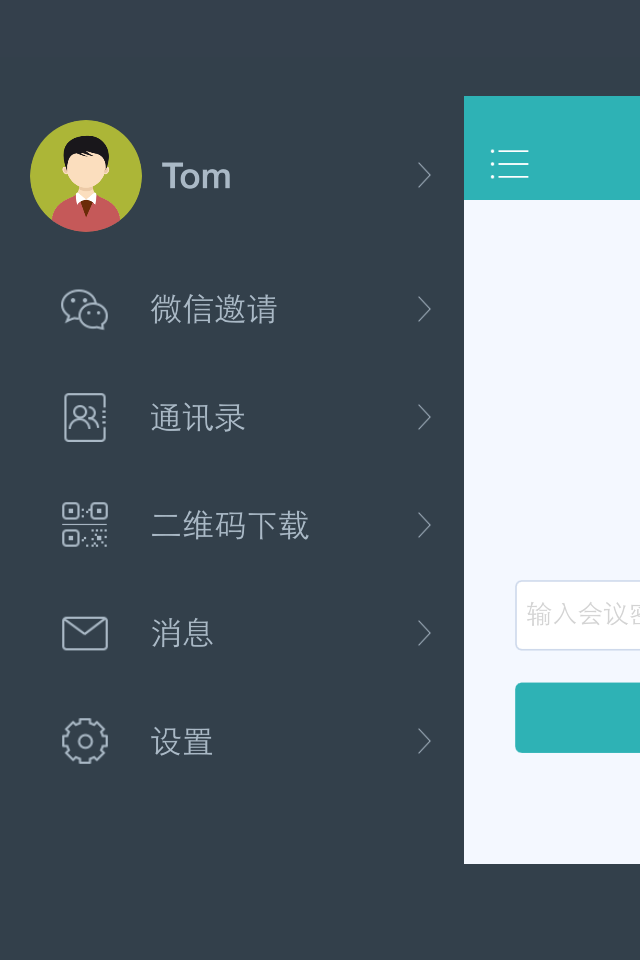Screen dimensions: 640x960
Task: Toggle the hamburger list menu icon
Action: coord(510,164)
